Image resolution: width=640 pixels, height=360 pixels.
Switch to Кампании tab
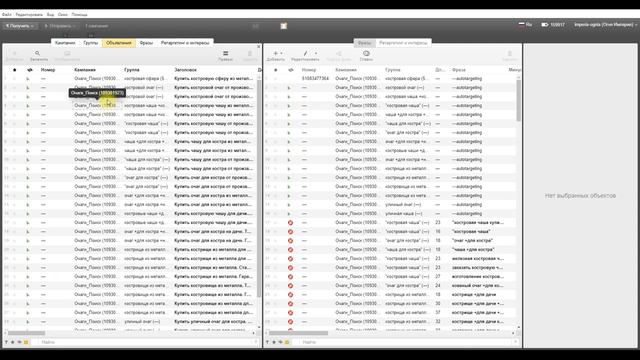point(65,42)
